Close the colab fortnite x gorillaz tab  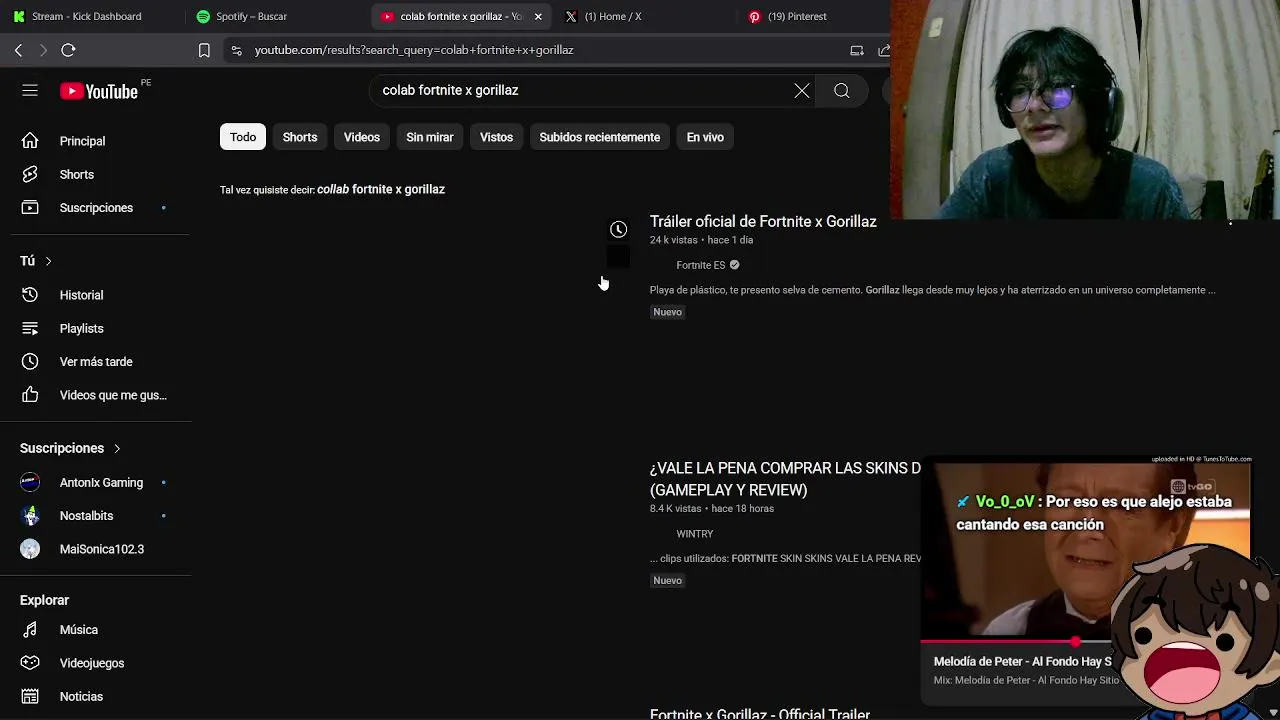538,16
